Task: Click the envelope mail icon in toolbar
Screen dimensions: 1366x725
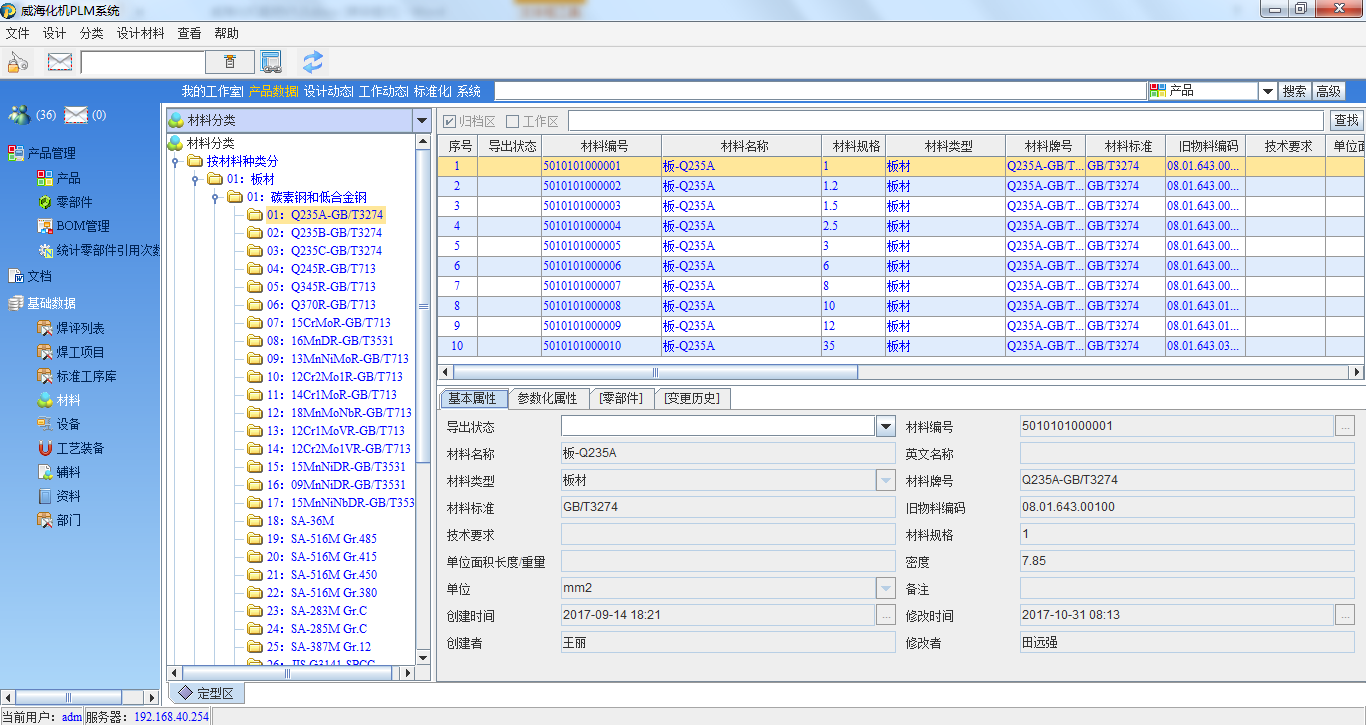Action: point(60,62)
